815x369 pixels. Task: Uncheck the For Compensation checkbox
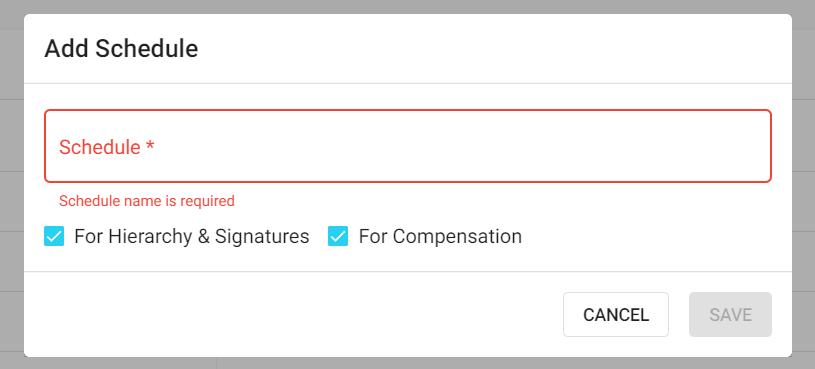338,236
